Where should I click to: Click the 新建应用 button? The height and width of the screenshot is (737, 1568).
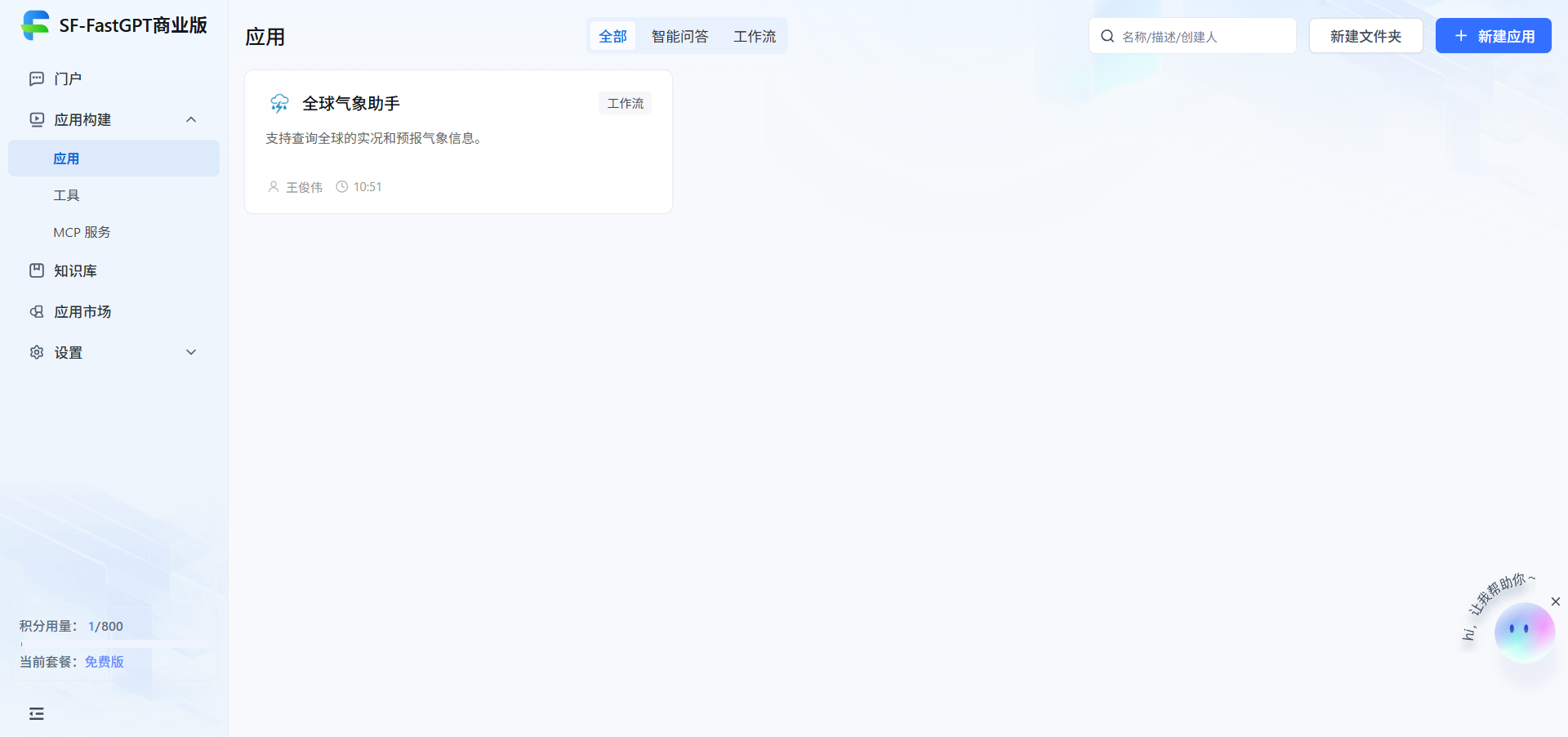[x=1493, y=36]
